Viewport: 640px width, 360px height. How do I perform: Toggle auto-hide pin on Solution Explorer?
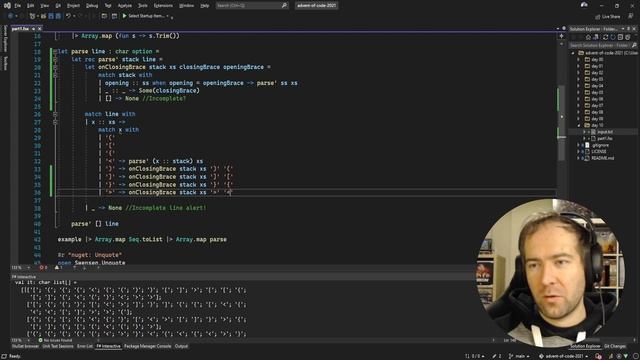[629, 29]
